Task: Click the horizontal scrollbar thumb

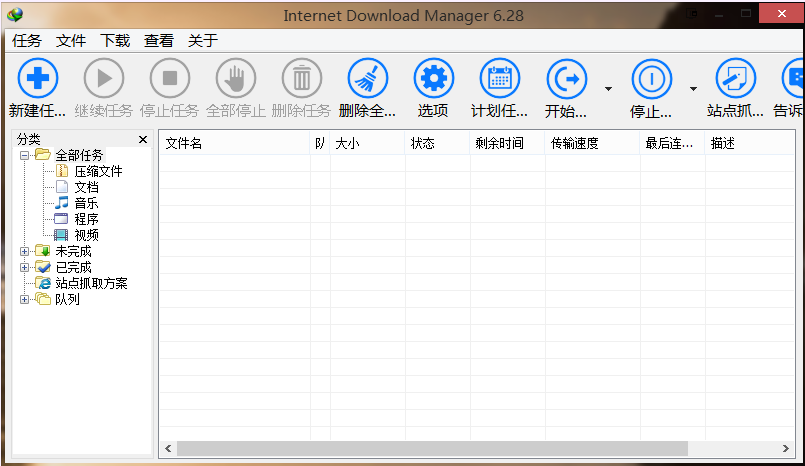Action: tap(432, 449)
